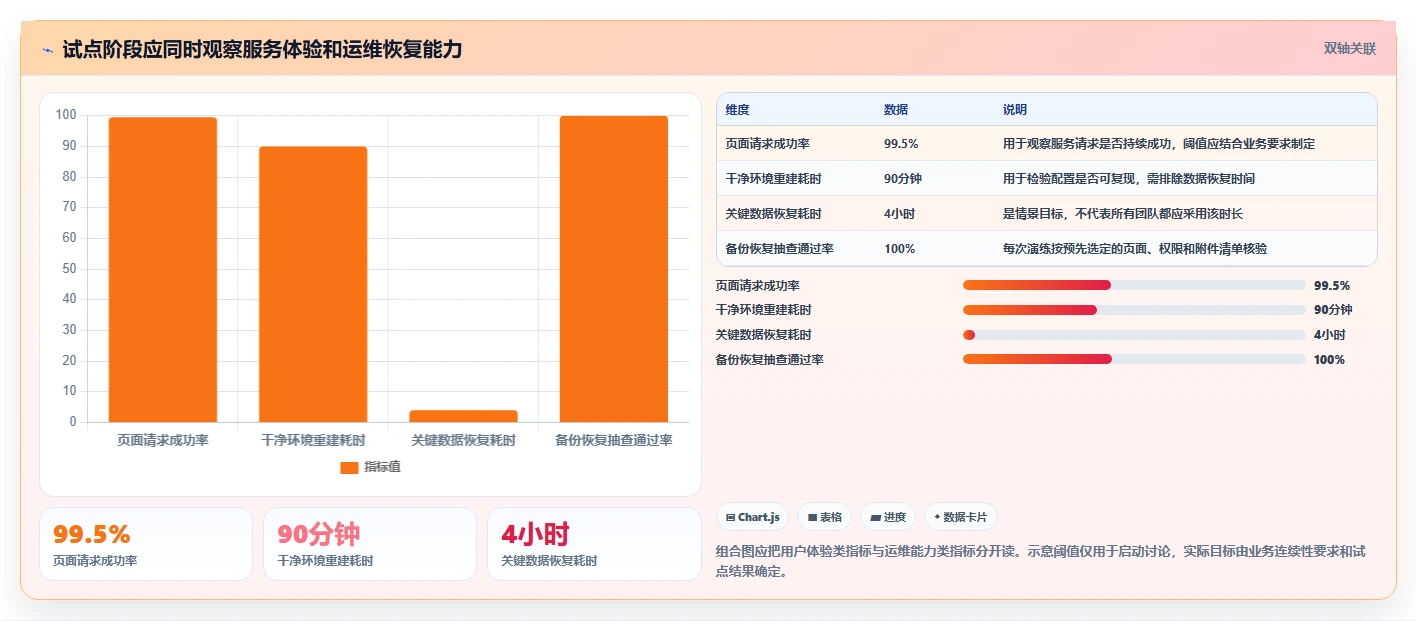Open the 4小时 关键数据恢复耗时 data card
The image size is (1417, 621).
(x=594, y=544)
